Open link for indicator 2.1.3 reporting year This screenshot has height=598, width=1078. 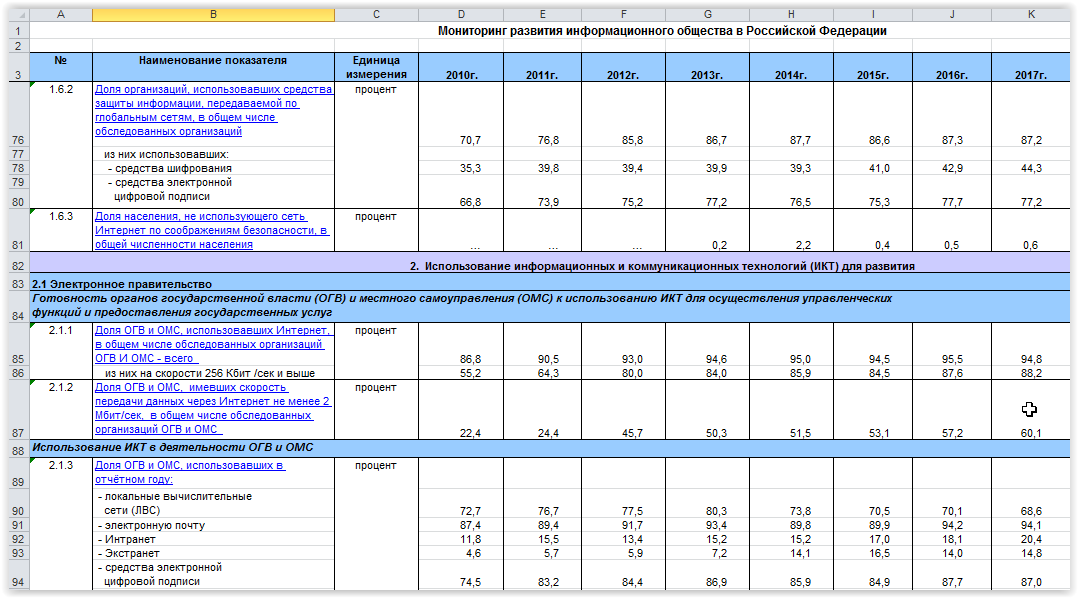[190, 472]
